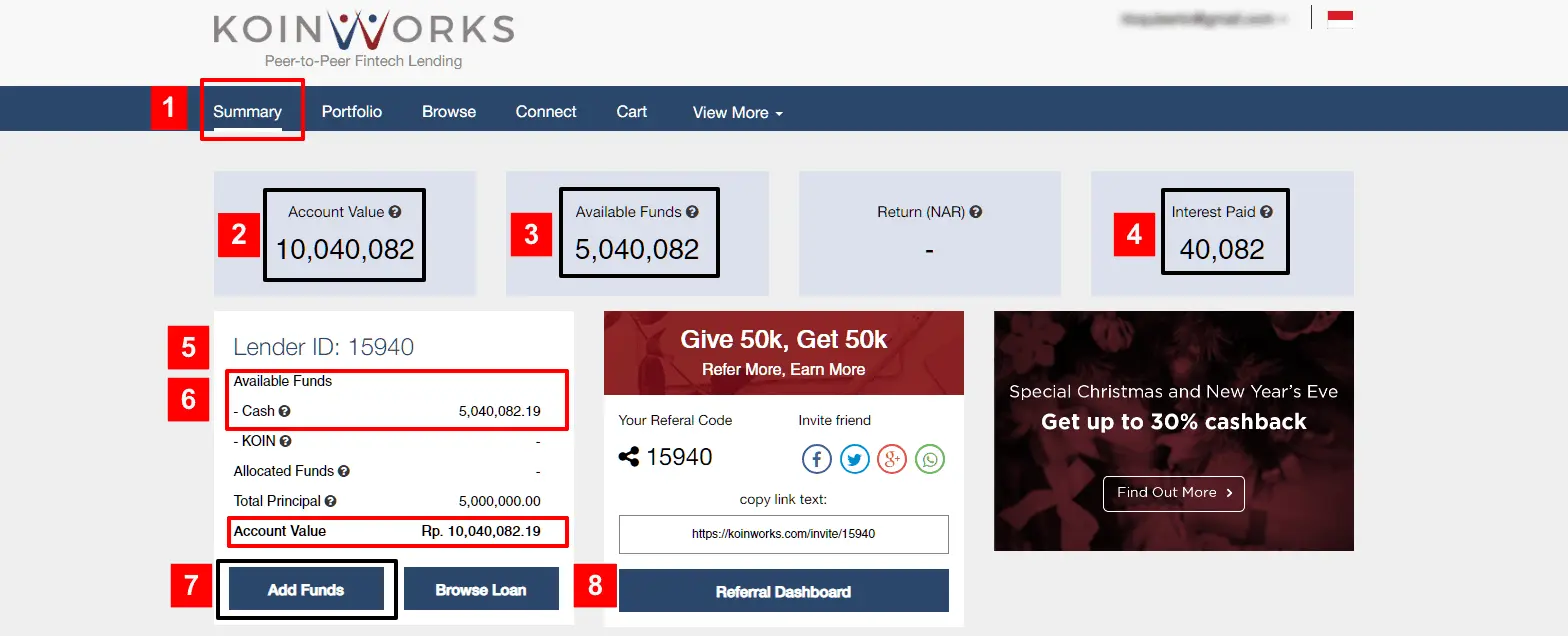Image resolution: width=1568 pixels, height=636 pixels.
Task: Select the invite link text field
Action: [783, 534]
